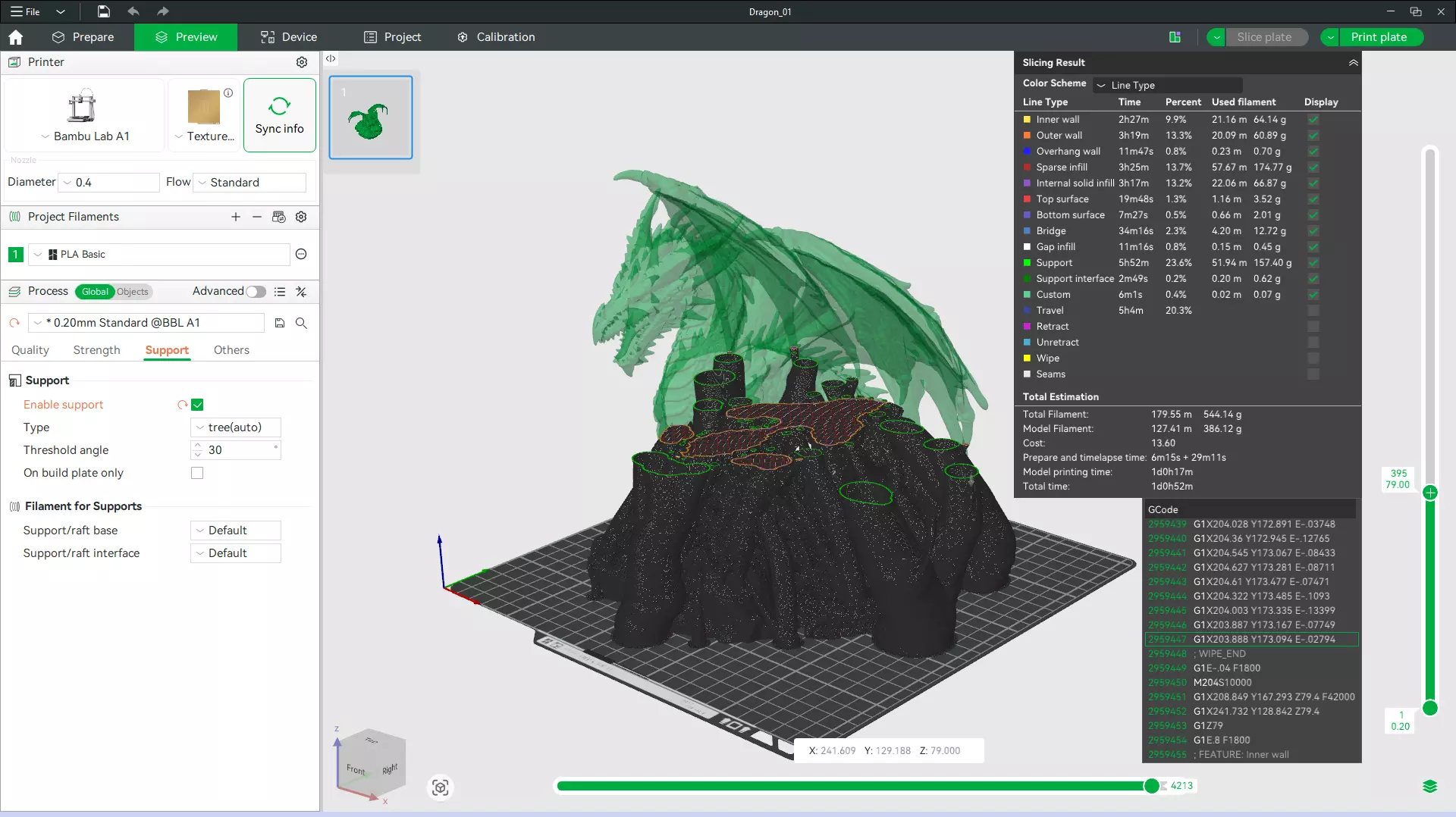1456x817 pixels.
Task: Click the compare presets list icon
Action: pyautogui.click(x=280, y=292)
